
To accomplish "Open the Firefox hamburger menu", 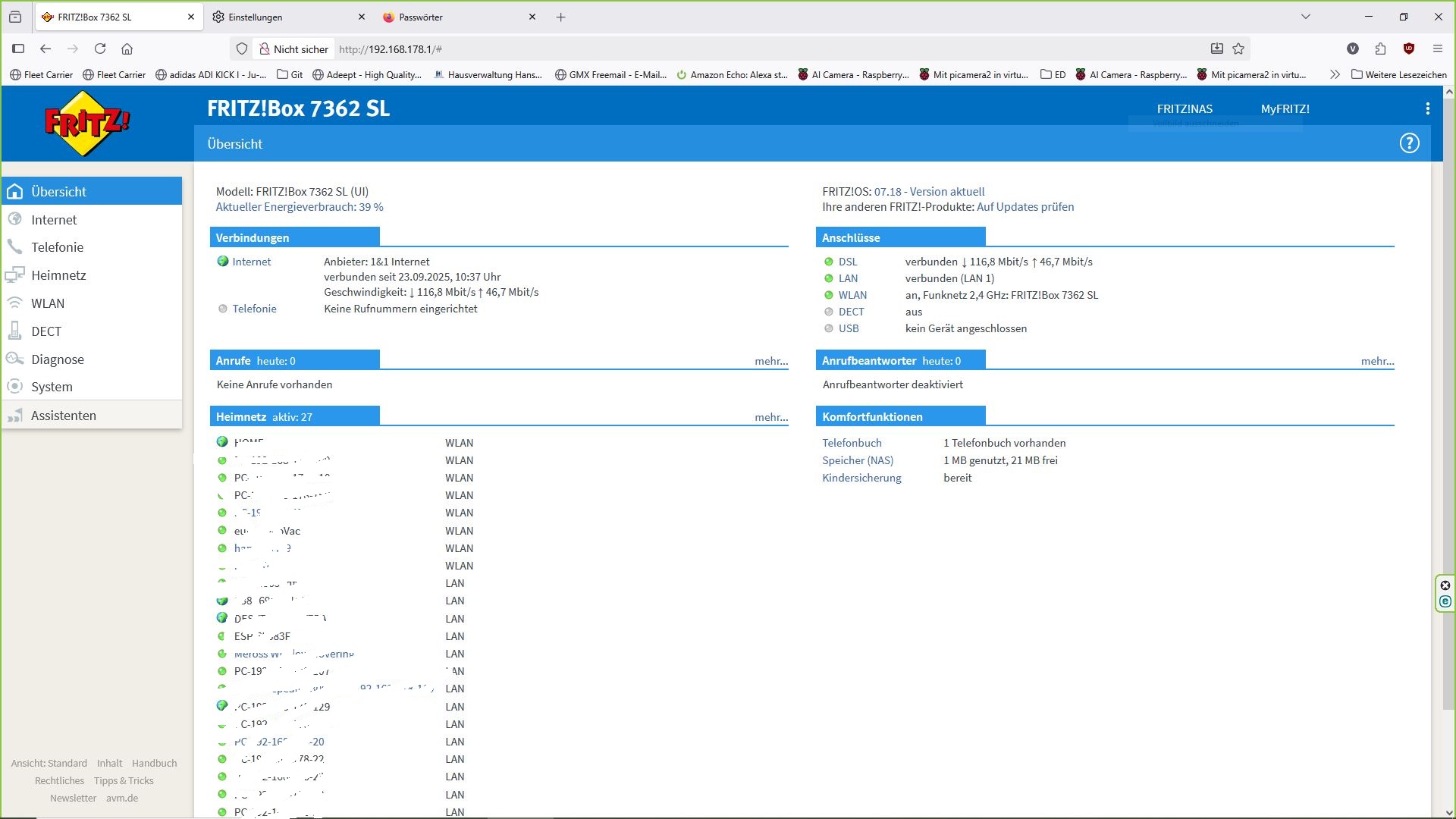I will (1437, 49).
